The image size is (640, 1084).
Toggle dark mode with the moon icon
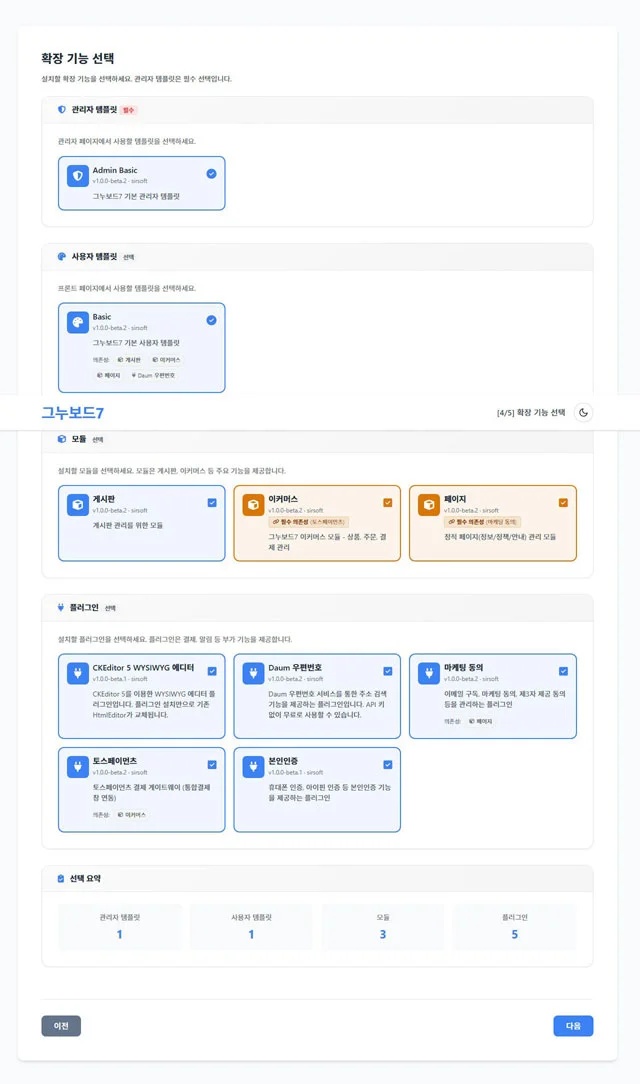pos(583,413)
